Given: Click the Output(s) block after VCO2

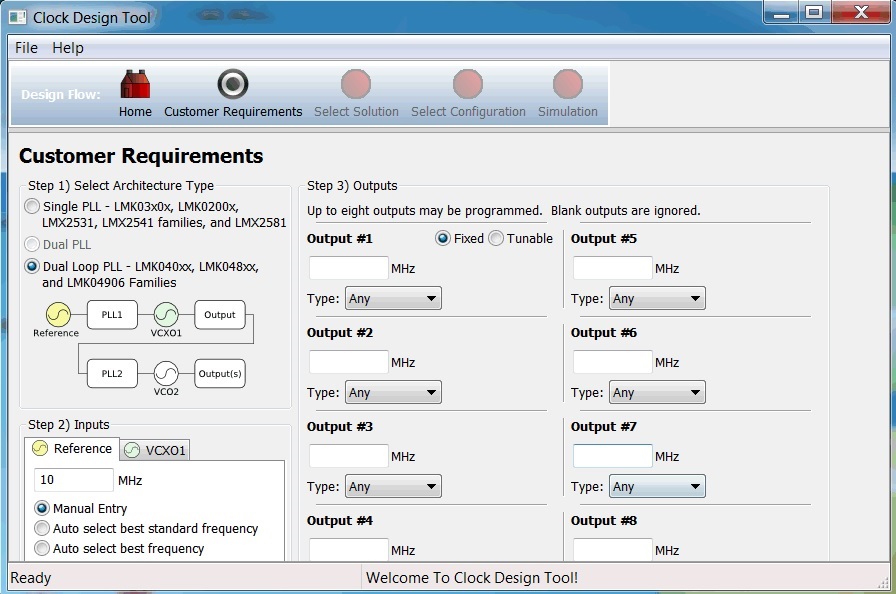Looking at the screenshot, I should (x=220, y=374).
